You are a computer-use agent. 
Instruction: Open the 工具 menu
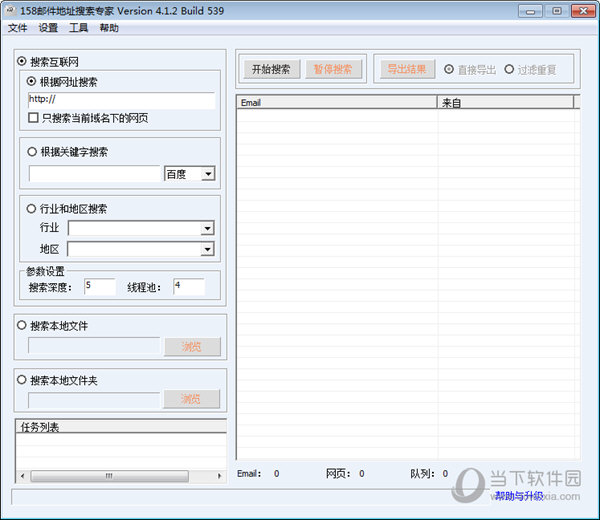coord(79,28)
